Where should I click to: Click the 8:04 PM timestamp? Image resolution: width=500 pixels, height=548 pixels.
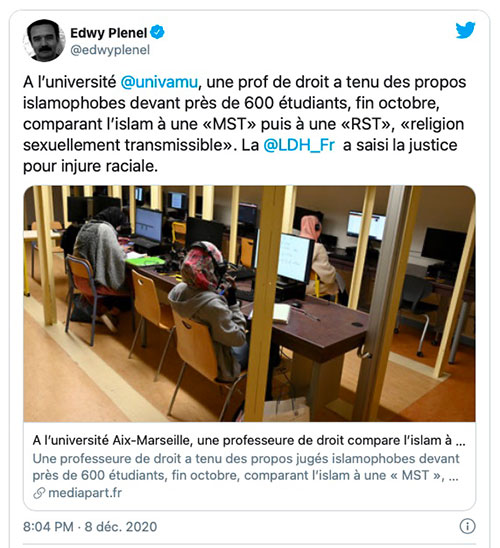[x=49, y=527]
